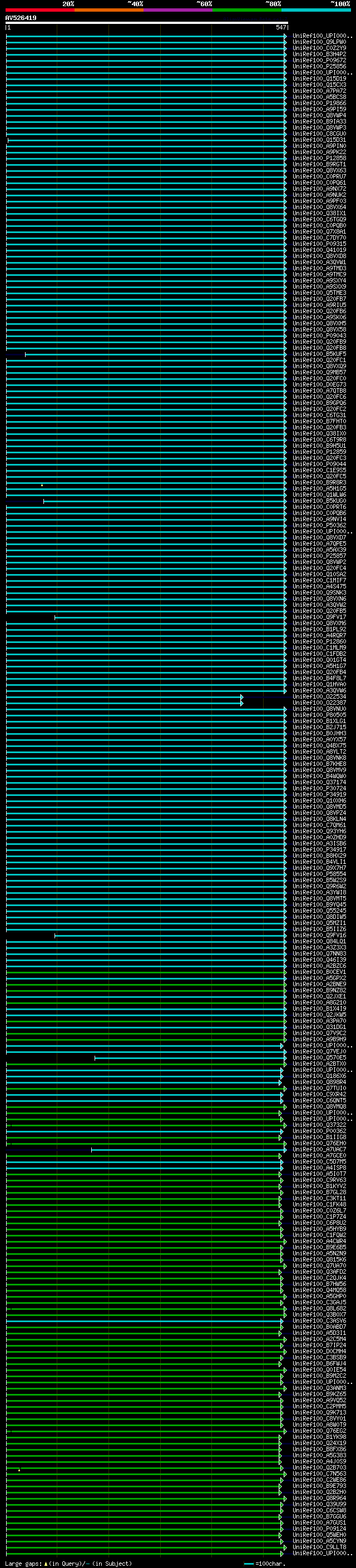
Task: Open entry UniRef100_P09672
Action: pyautogui.click(x=319, y=60)
